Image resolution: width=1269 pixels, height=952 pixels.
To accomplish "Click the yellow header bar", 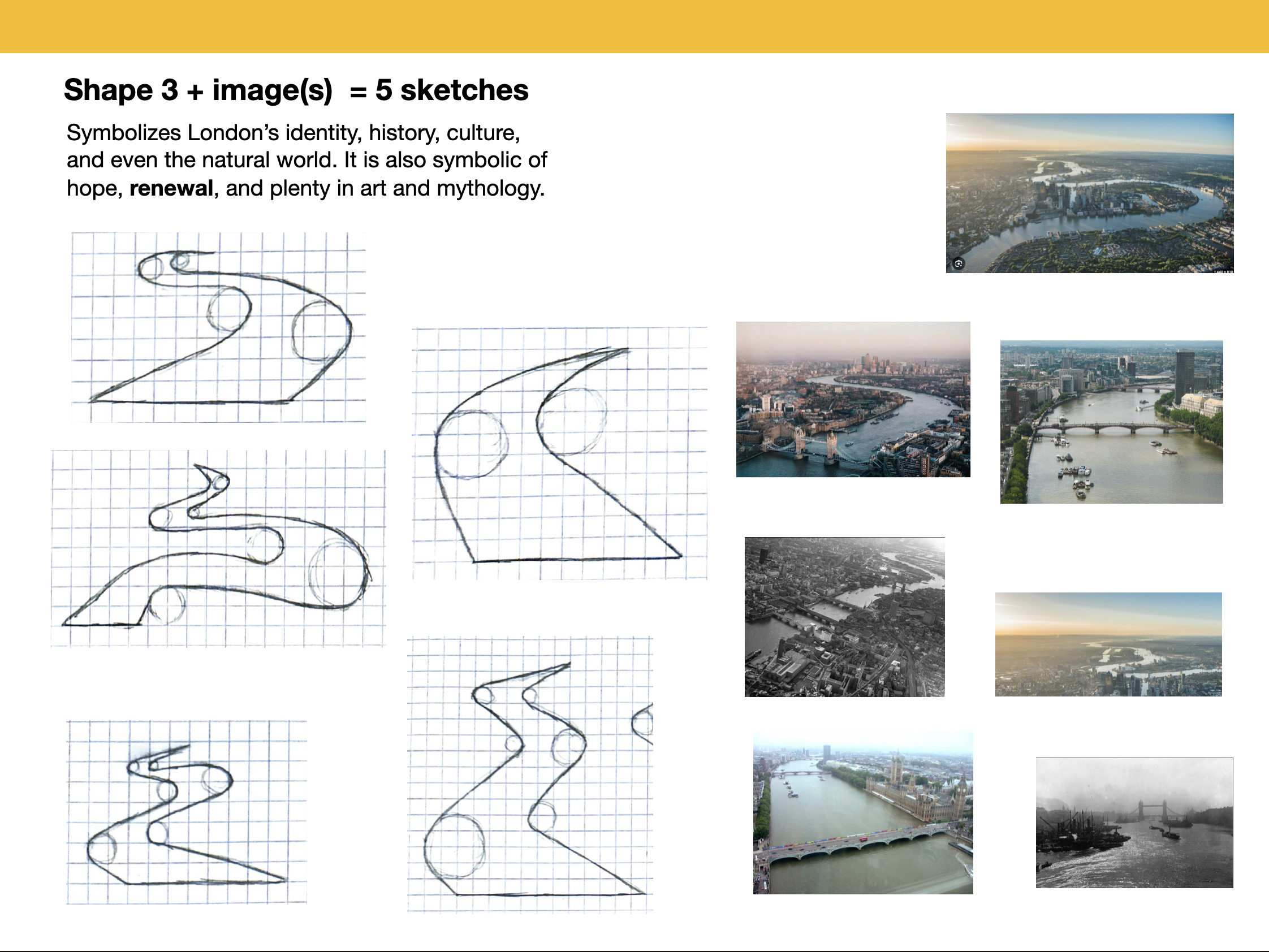I will [634, 27].
